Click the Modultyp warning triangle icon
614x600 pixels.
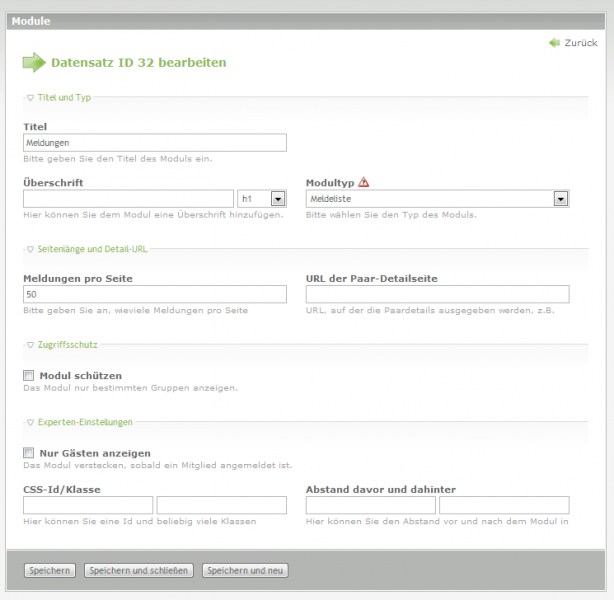364,182
